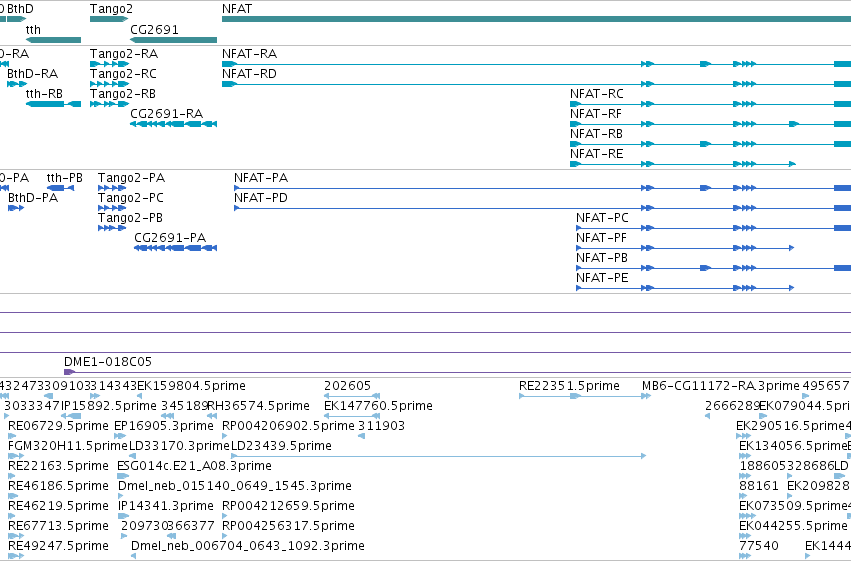Click the FGM320H11.5prime label
851x561 pixels.
pyautogui.click(x=68, y=446)
